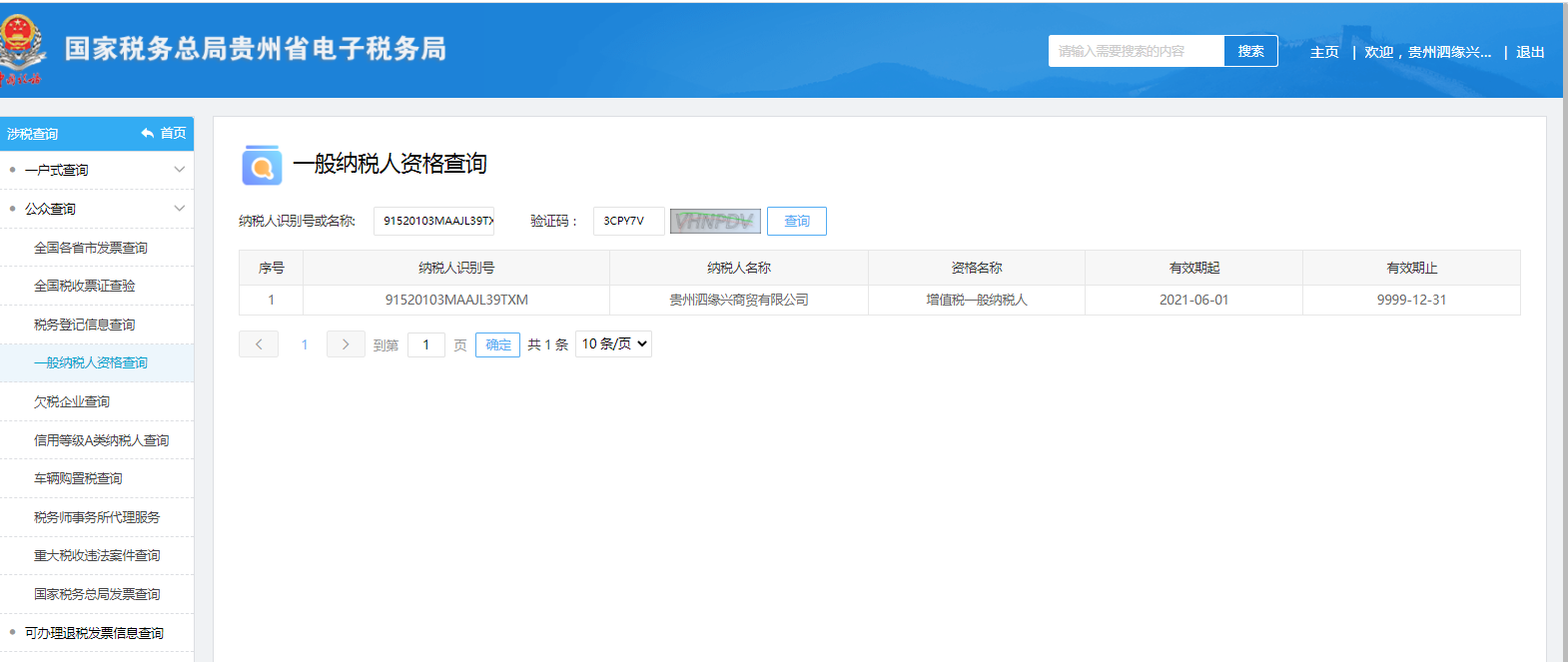Collapse the 公众查询 section
Image resolution: width=1568 pixels, height=662 pixels.
pos(180,209)
